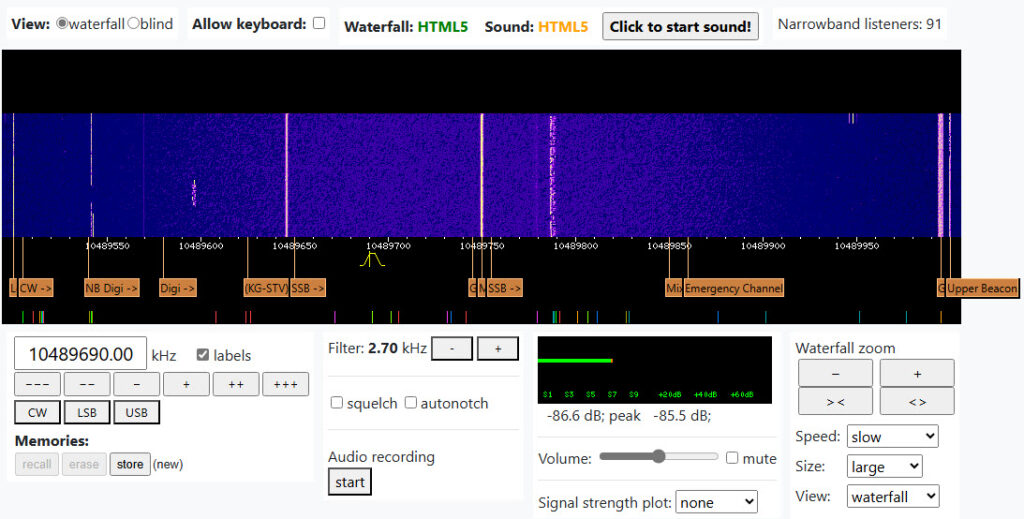
Task: Click the frequency input field showing 10489690.00
Action: tap(80, 354)
